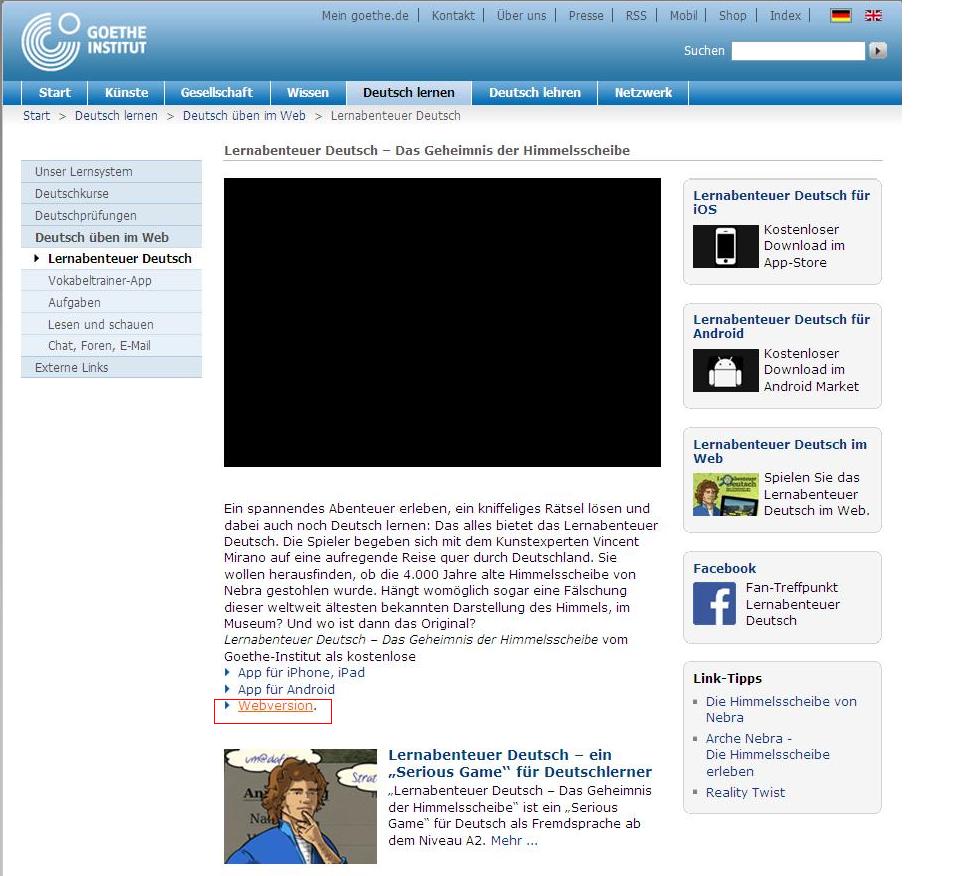This screenshot has width=960, height=876.
Task: Select Deutsch üben im Web sidebar item
Action: (x=111, y=238)
